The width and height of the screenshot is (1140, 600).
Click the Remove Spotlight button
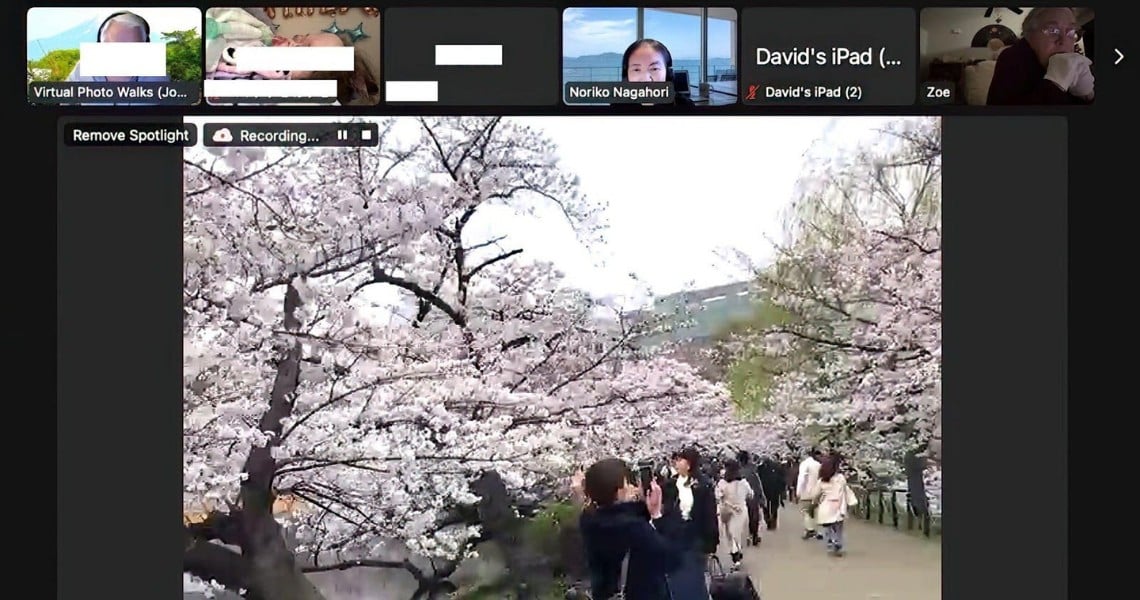[129, 134]
